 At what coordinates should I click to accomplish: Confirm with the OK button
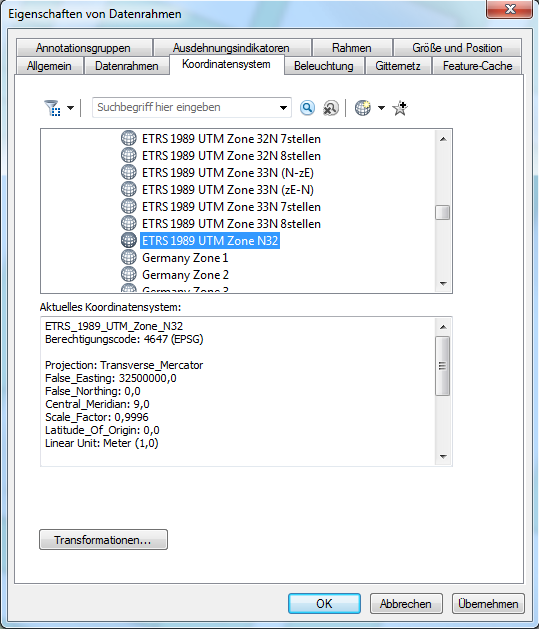pos(324,603)
